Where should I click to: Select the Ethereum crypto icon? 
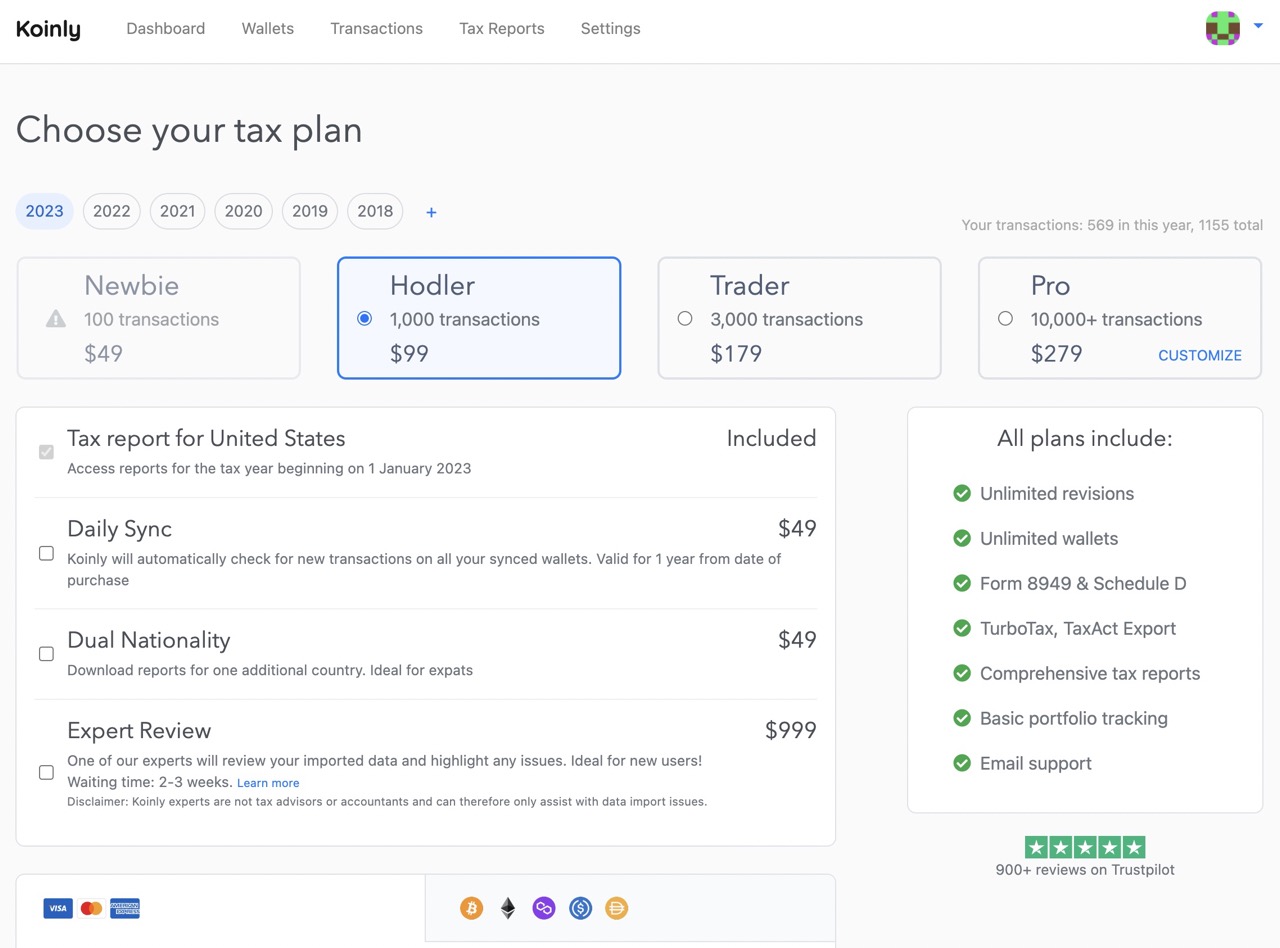(507, 908)
